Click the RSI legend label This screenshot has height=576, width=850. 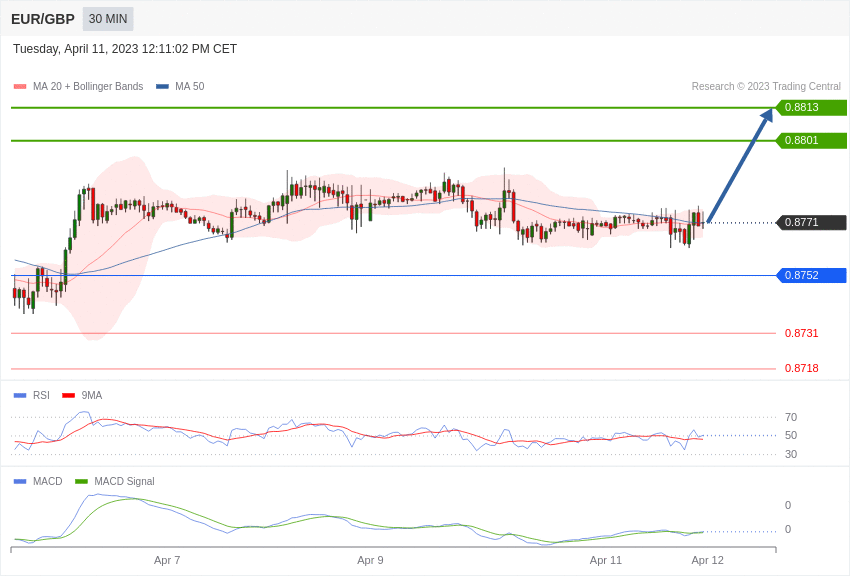pos(41,395)
